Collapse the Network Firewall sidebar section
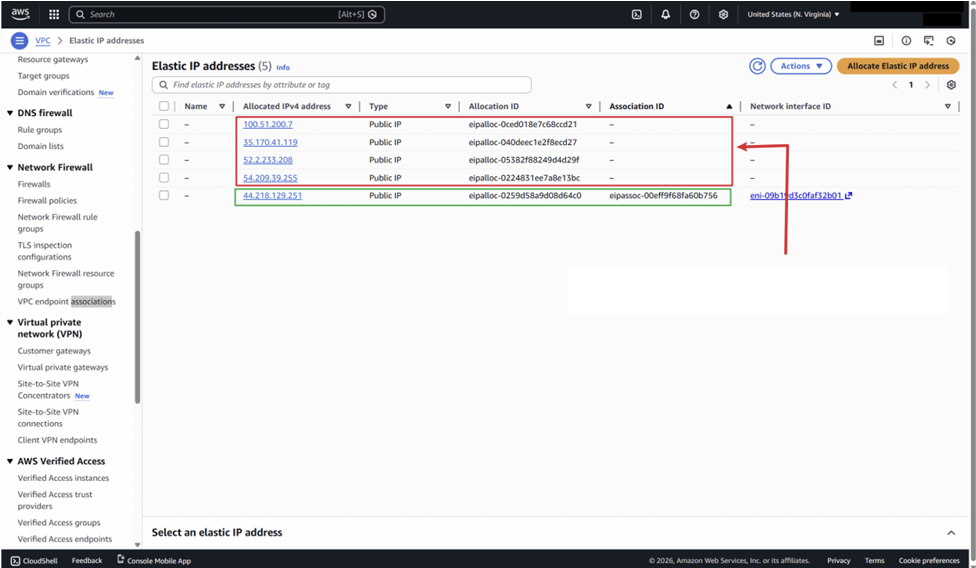The image size is (976, 568). [10, 168]
